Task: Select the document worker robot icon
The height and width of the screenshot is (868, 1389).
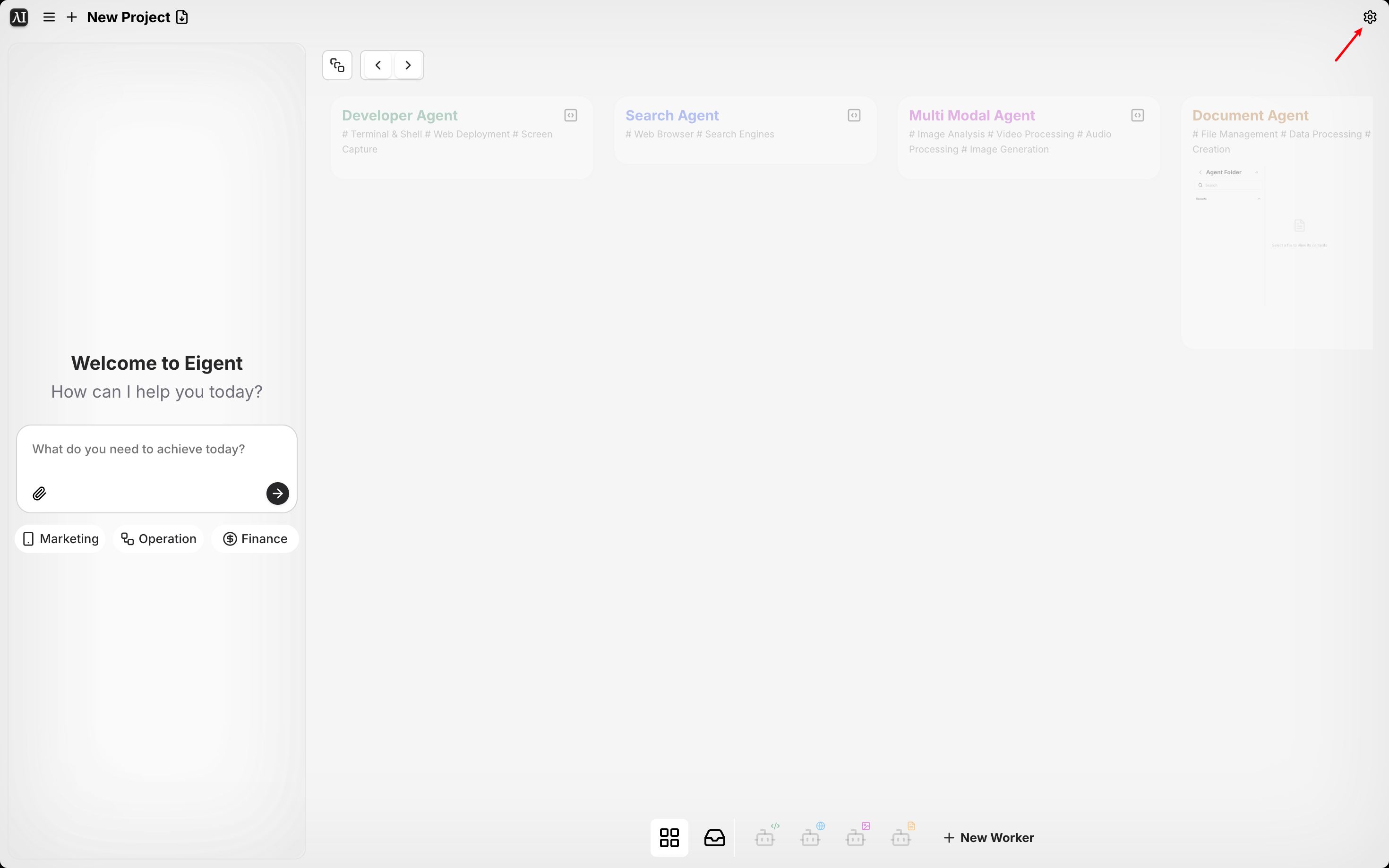Action: coord(902,835)
